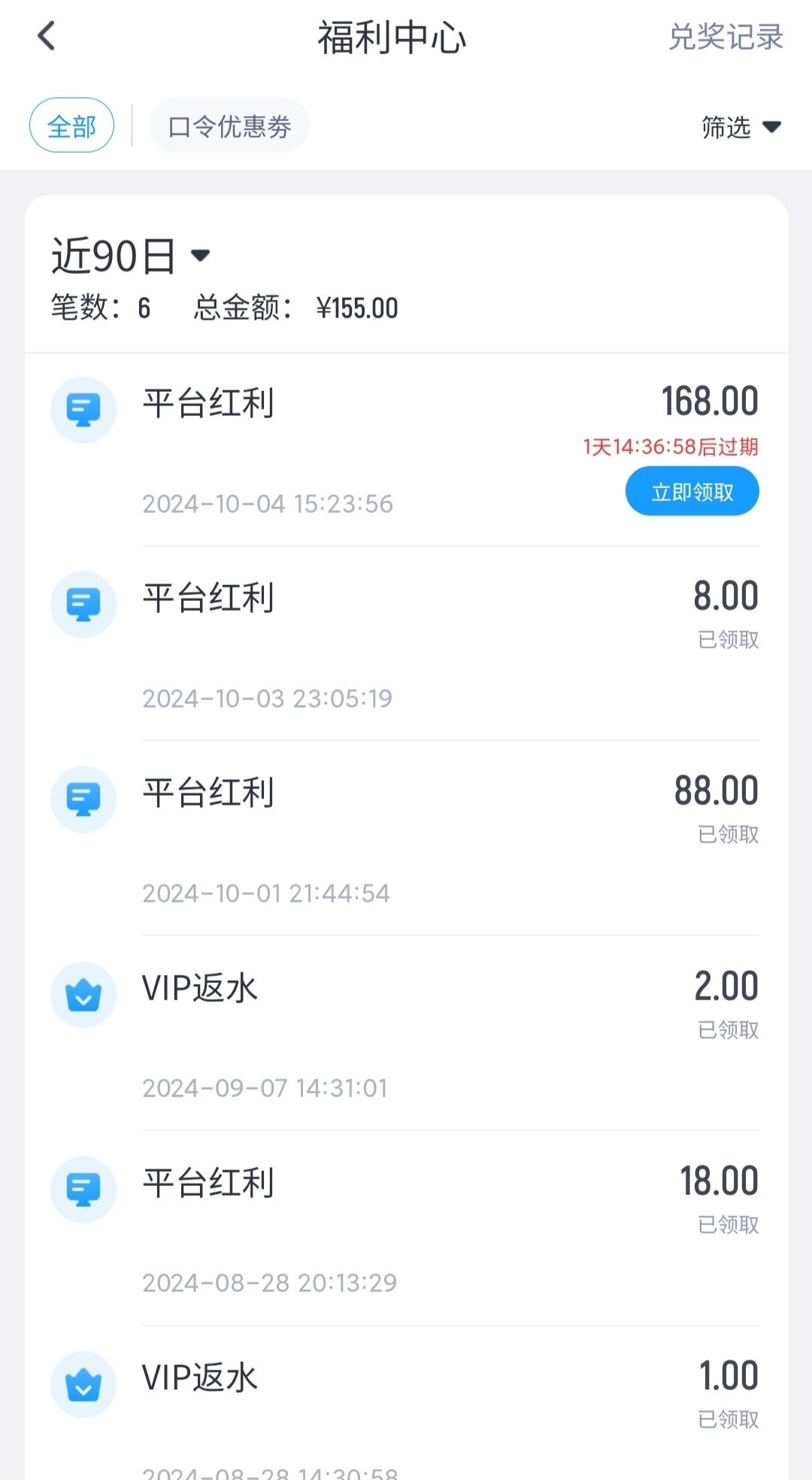
Task: Select the 全部 tab
Action: (72, 126)
